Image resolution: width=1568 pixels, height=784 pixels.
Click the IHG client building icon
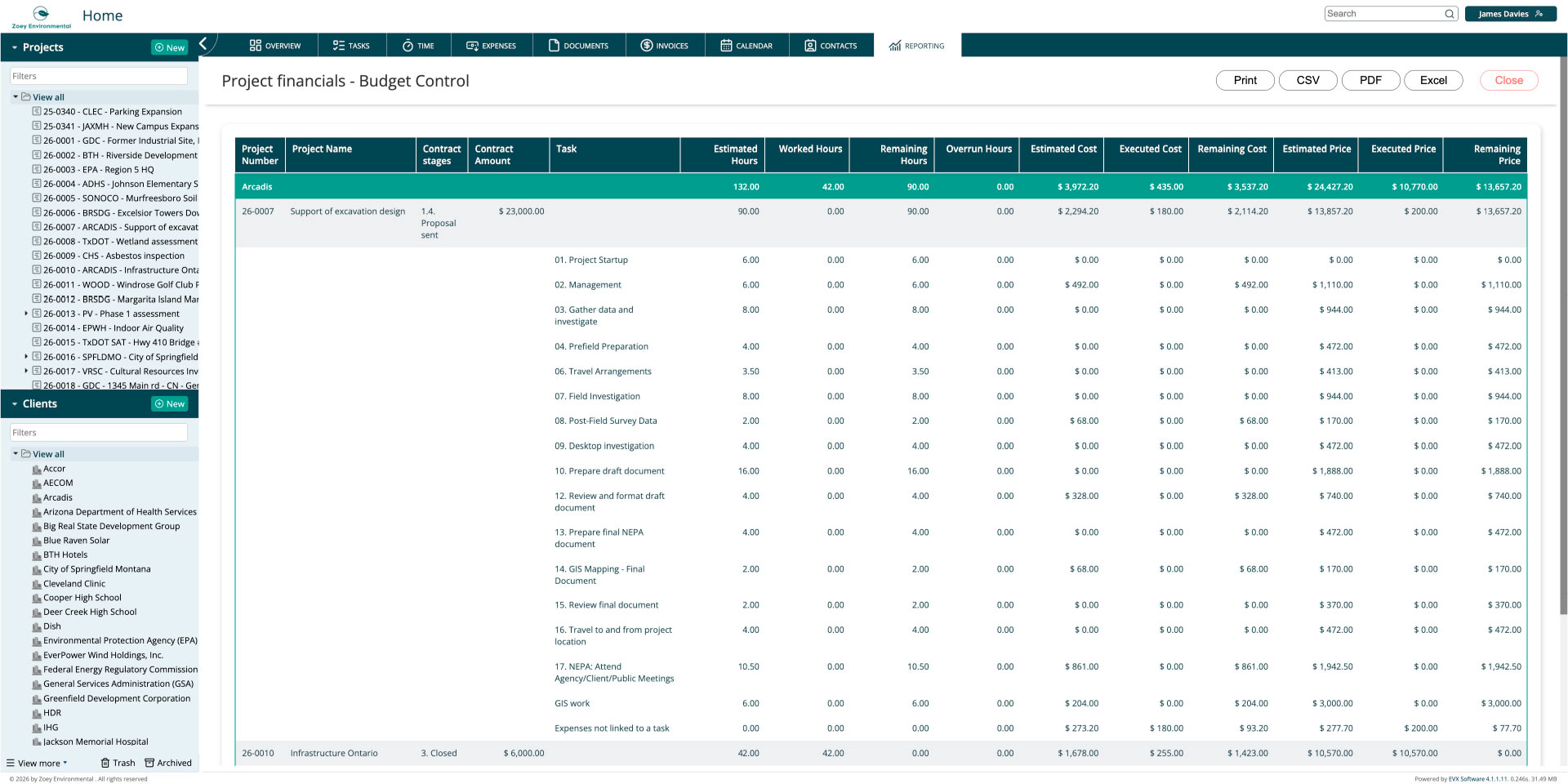click(37, 728)
